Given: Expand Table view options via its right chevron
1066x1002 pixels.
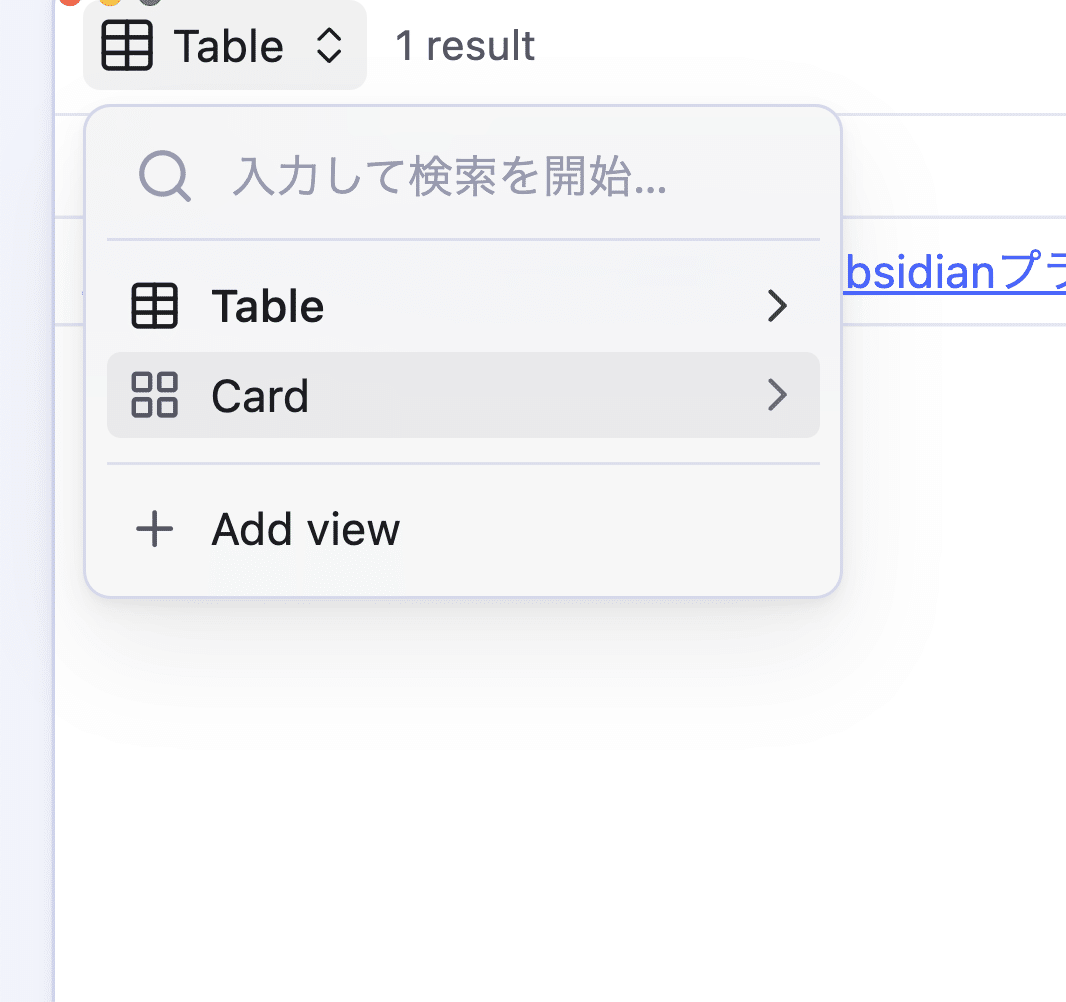Looking at the screenshot, I should pos(778,306).
